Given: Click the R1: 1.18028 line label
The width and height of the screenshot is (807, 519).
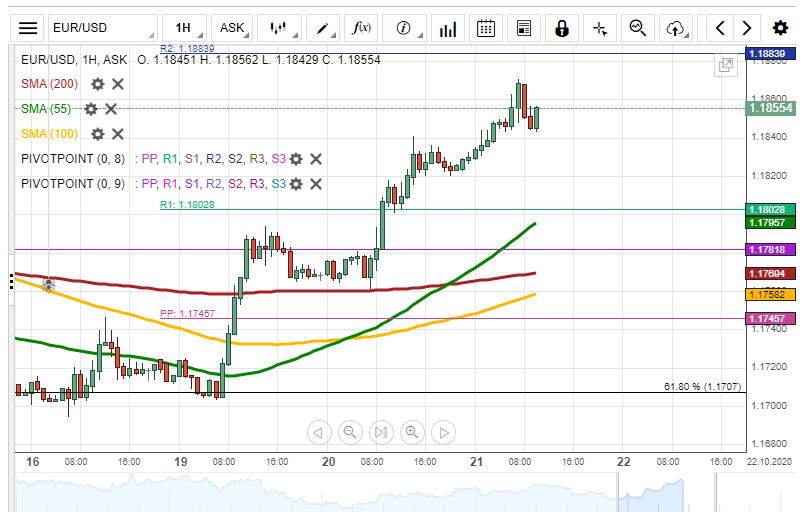Looking at the screenshot, I should [187, 204].
